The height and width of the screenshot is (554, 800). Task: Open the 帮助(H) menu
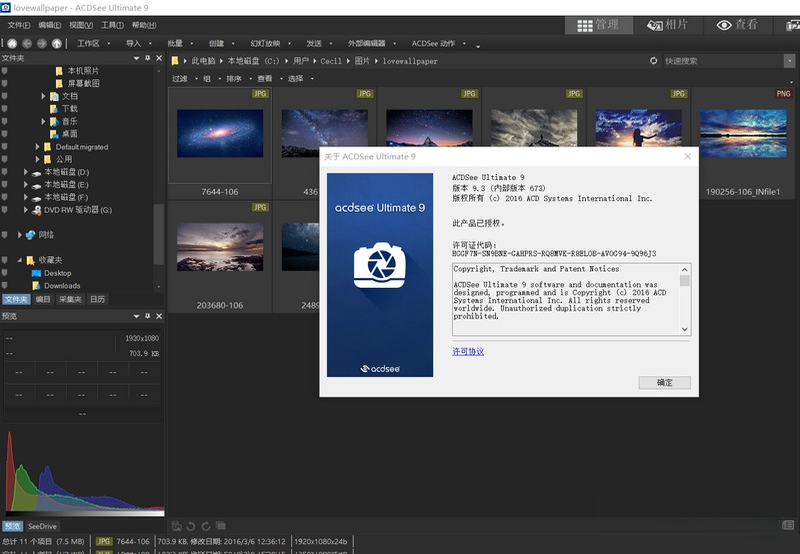[144, 25]
